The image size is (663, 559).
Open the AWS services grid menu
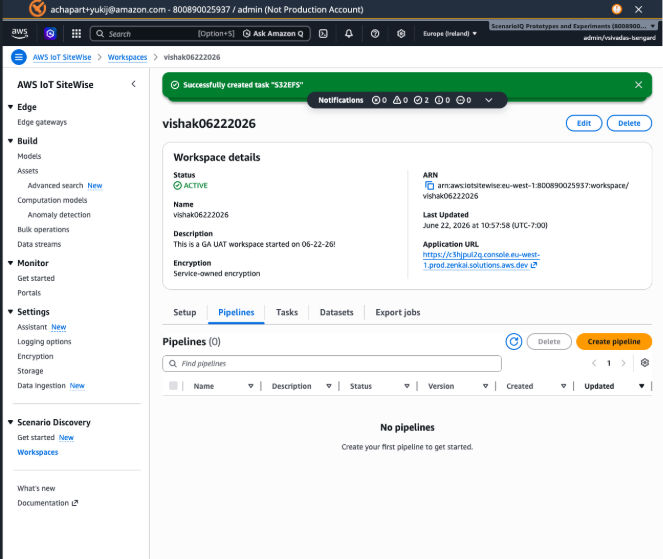[x=77, y=33]
